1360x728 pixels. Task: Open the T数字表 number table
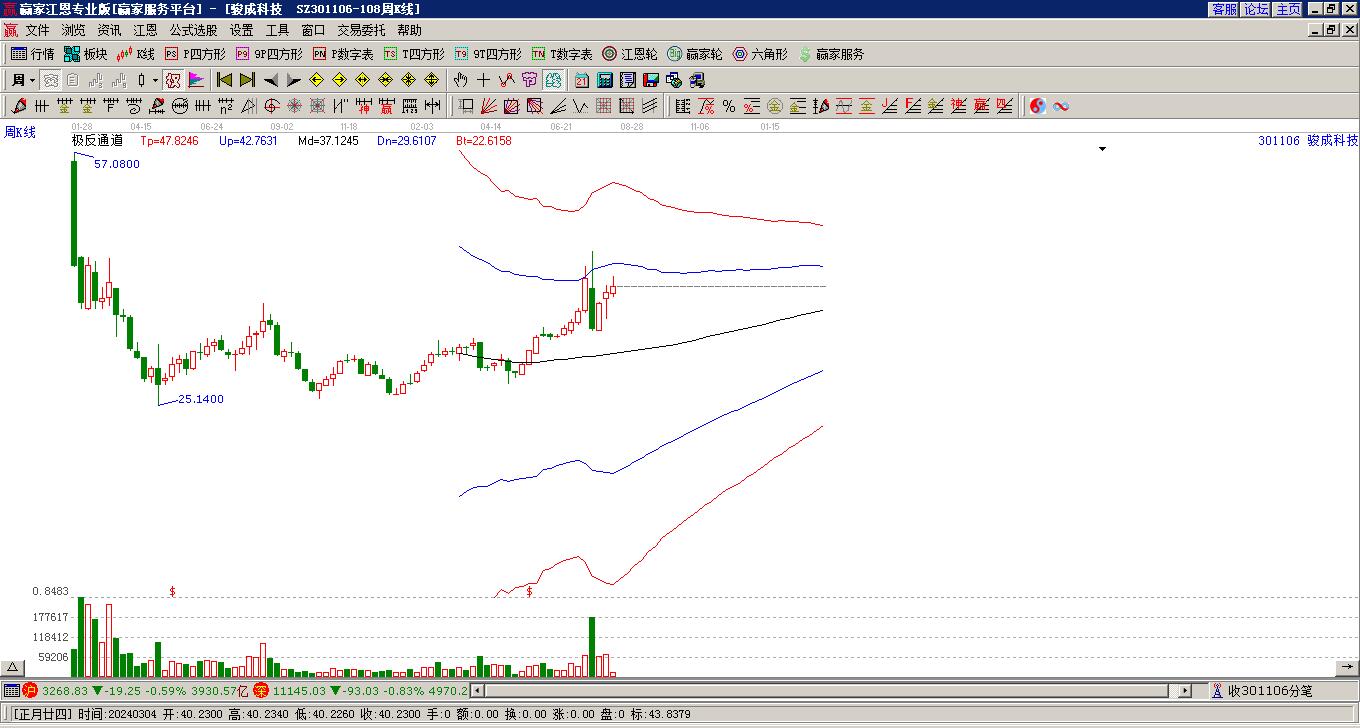point(562,54)
